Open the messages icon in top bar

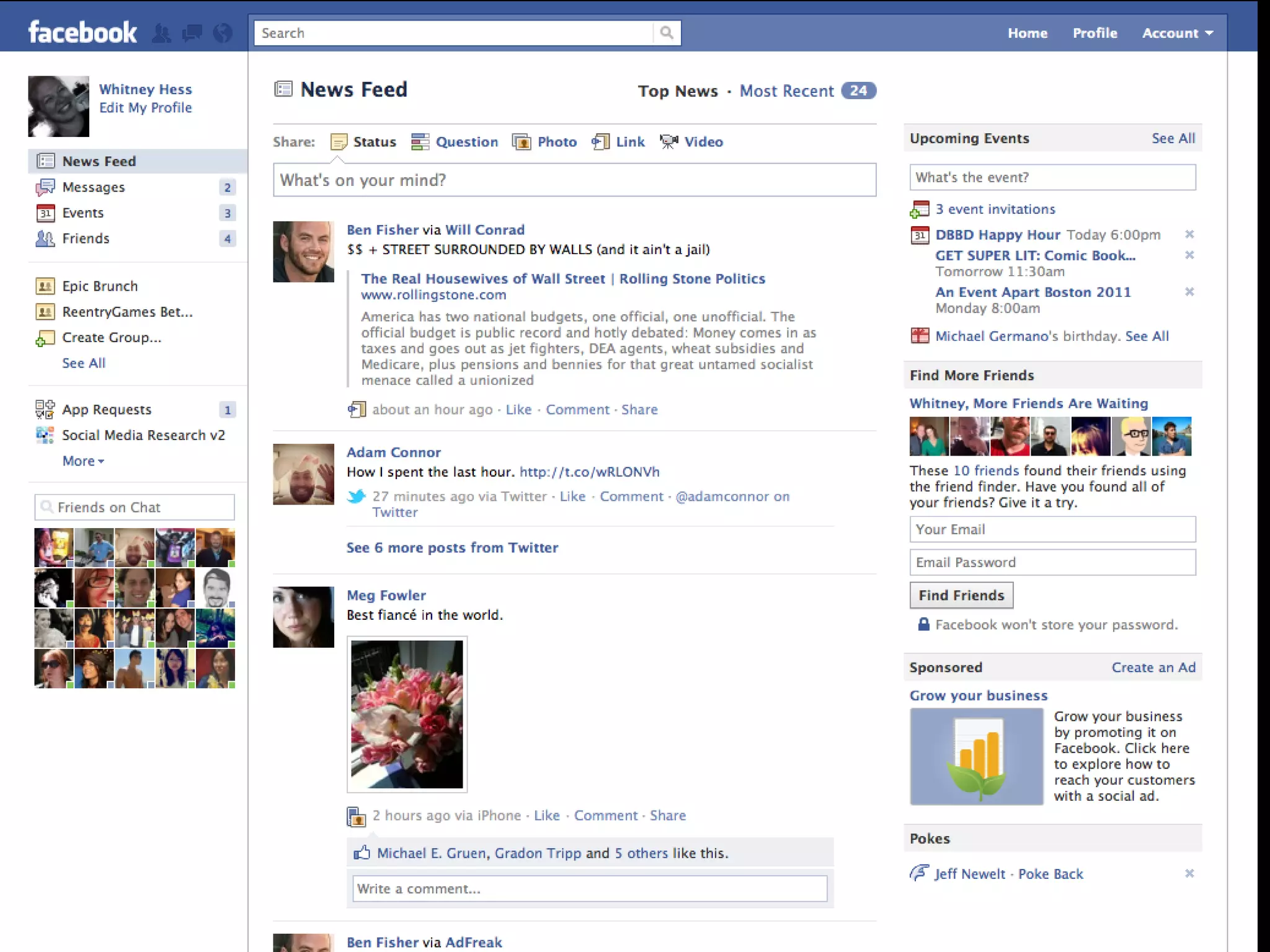click(192, 33)
